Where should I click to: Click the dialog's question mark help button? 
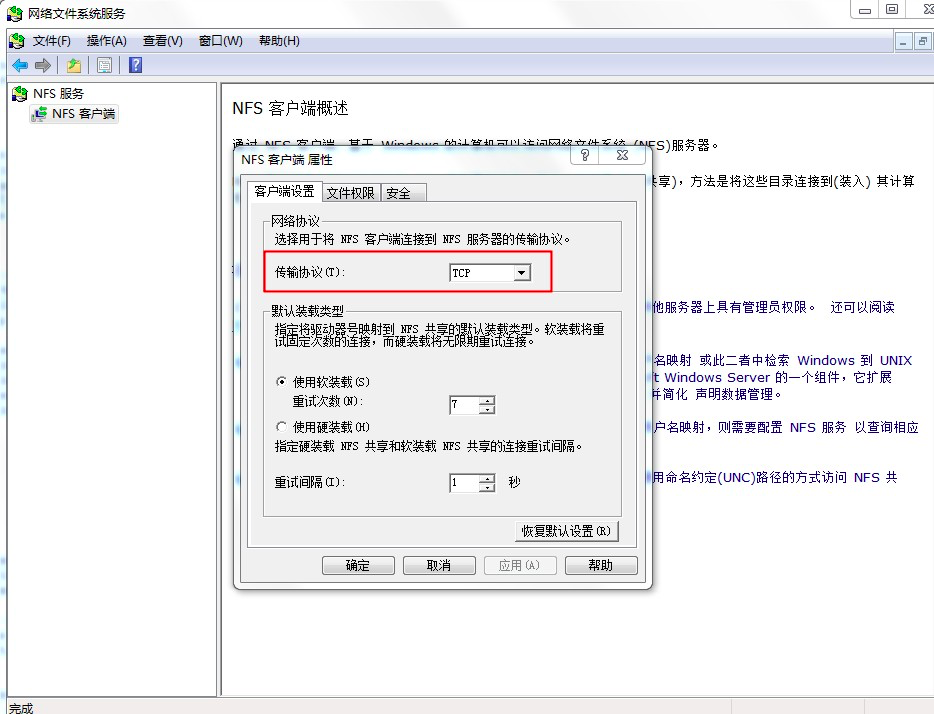(585, 155)
